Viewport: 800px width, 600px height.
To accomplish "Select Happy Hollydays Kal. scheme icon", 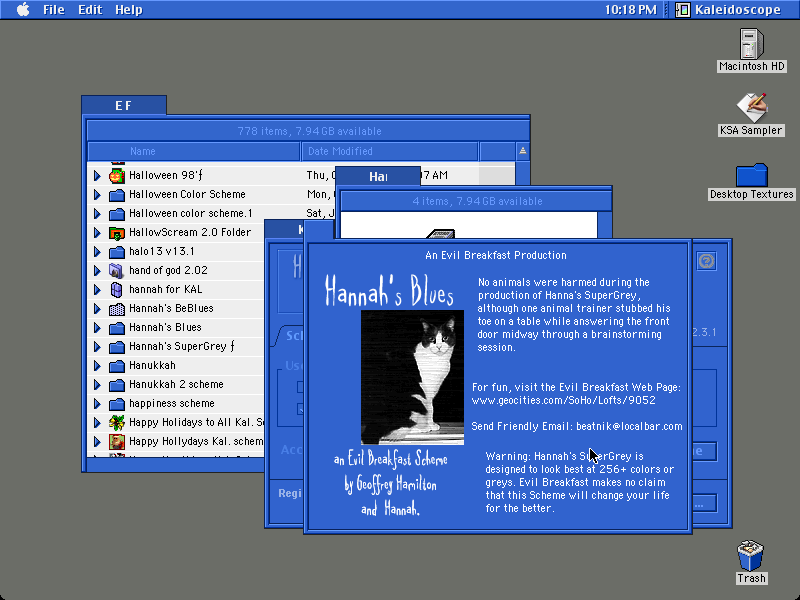I will tap(117, 442).
